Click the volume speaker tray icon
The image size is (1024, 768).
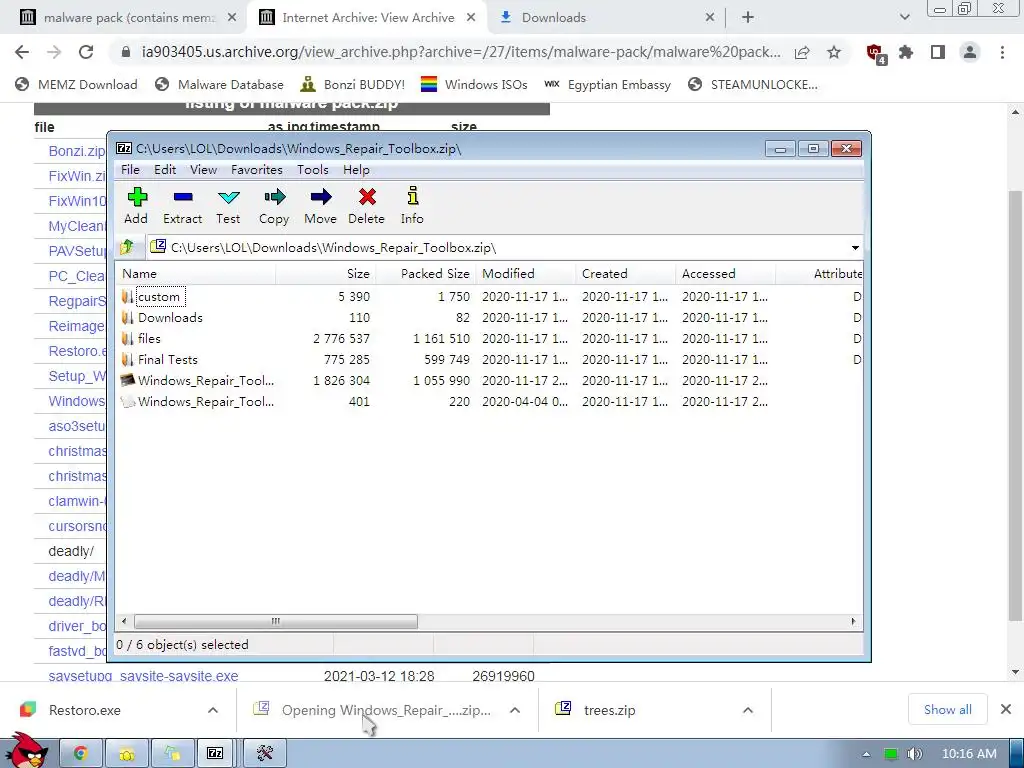(x=915, y=754)
